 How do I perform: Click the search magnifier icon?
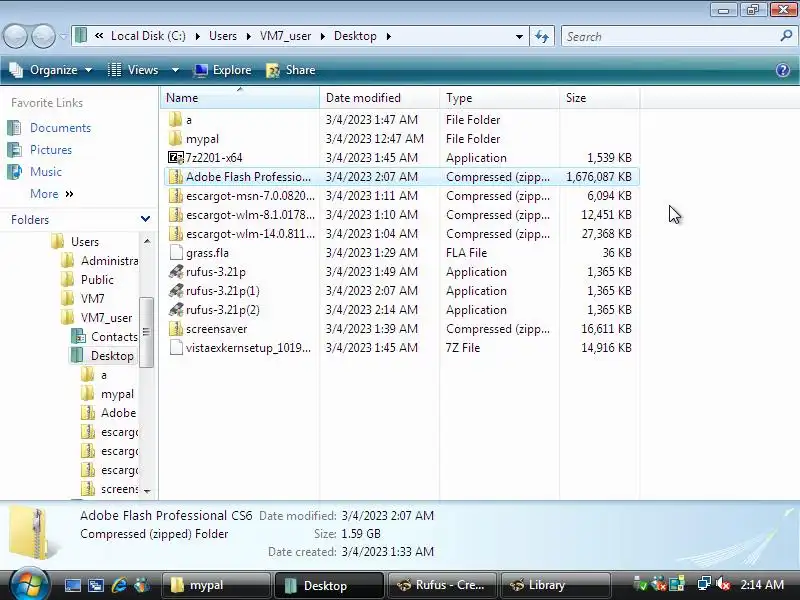tap(786, 36)
